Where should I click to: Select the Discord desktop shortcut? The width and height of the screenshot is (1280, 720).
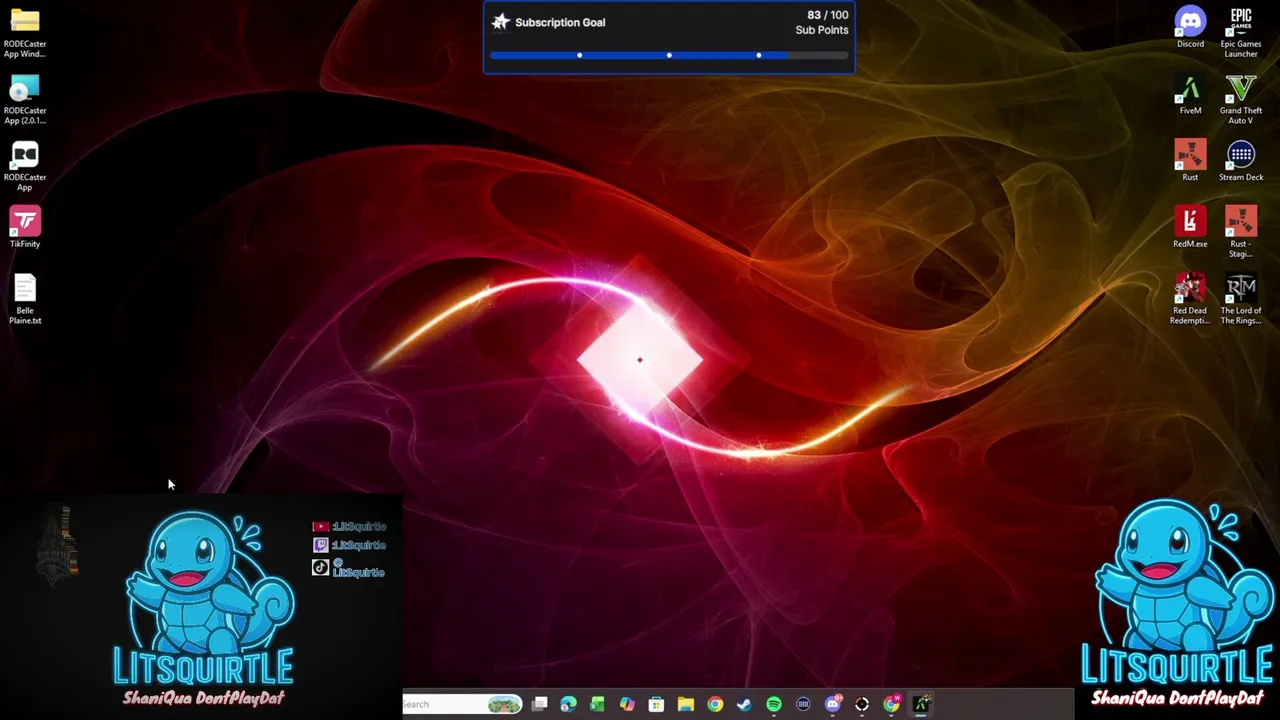[x=1190, y=28]
